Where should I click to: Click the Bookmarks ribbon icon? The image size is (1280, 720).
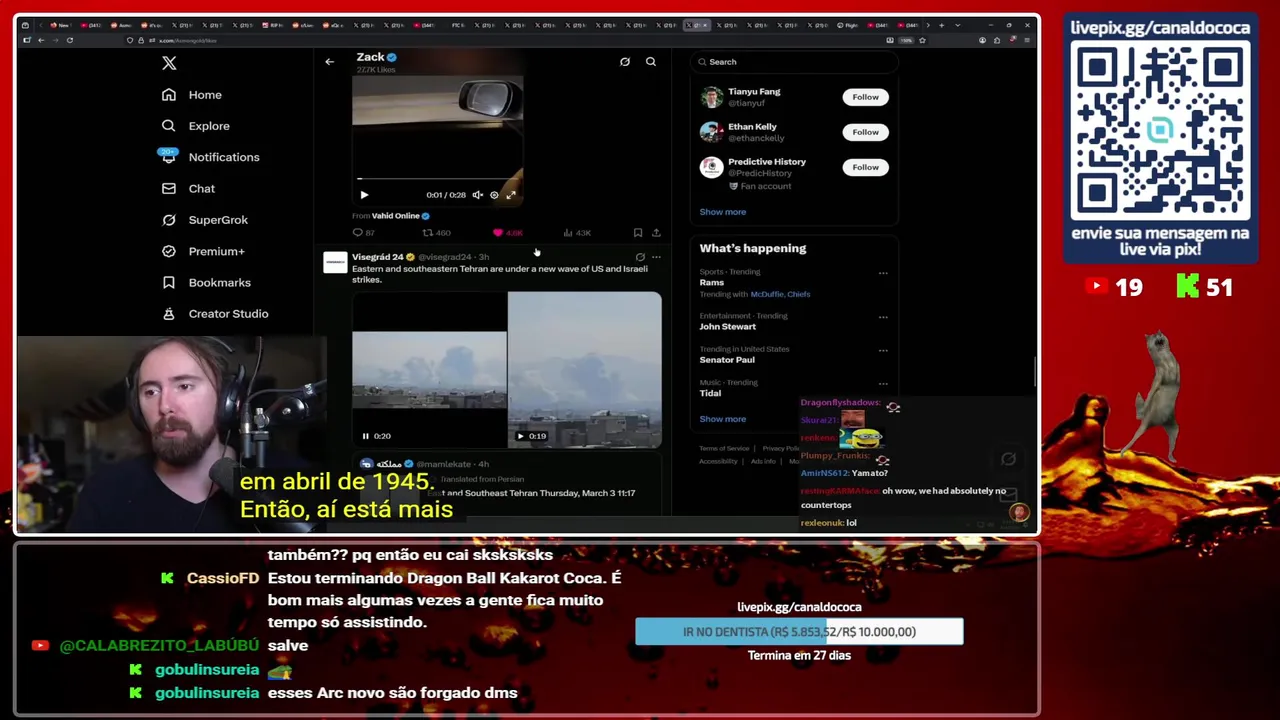(x=169, y=283)
